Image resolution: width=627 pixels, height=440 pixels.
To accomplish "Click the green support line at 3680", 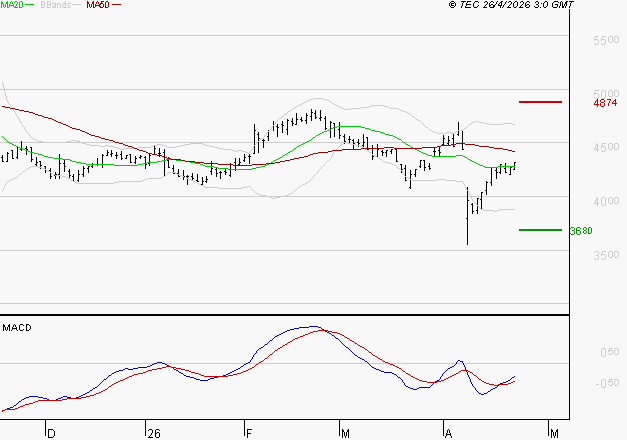I will (540, 230).
